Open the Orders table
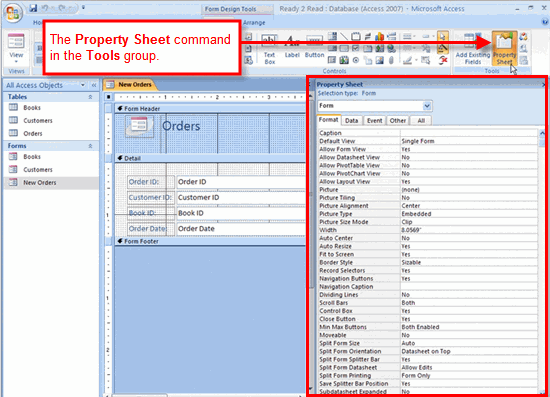Viewport: 550px width, 397px height. (x=33, y=134)
